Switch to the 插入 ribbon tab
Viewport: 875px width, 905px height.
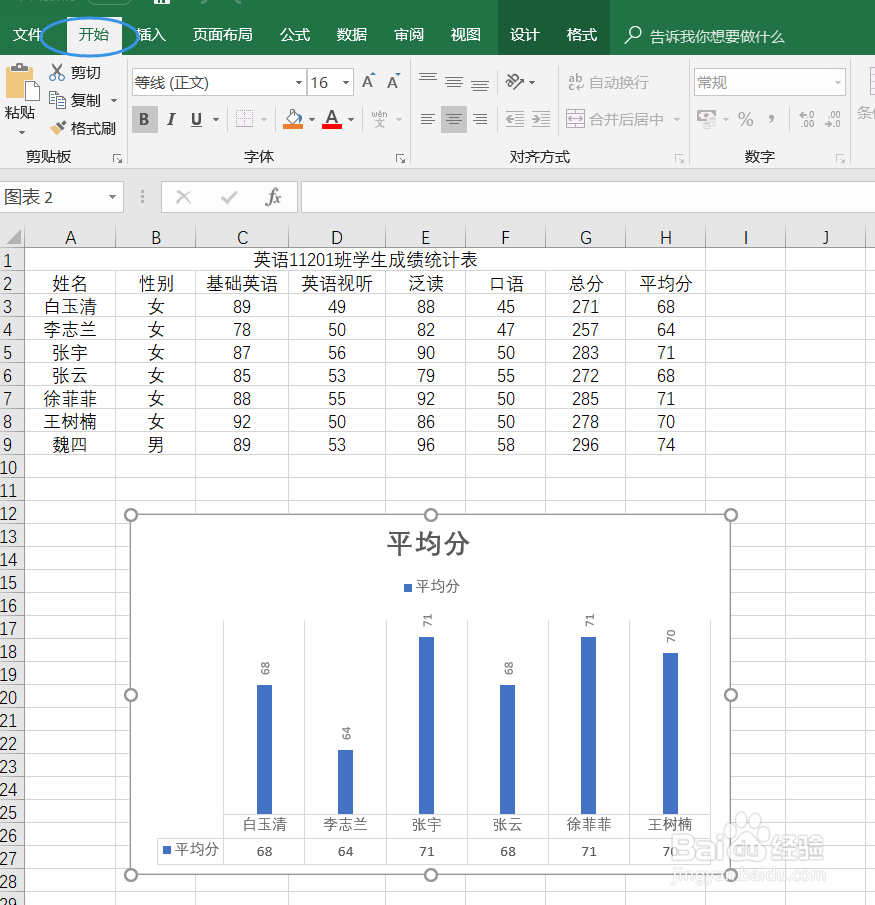150,33
